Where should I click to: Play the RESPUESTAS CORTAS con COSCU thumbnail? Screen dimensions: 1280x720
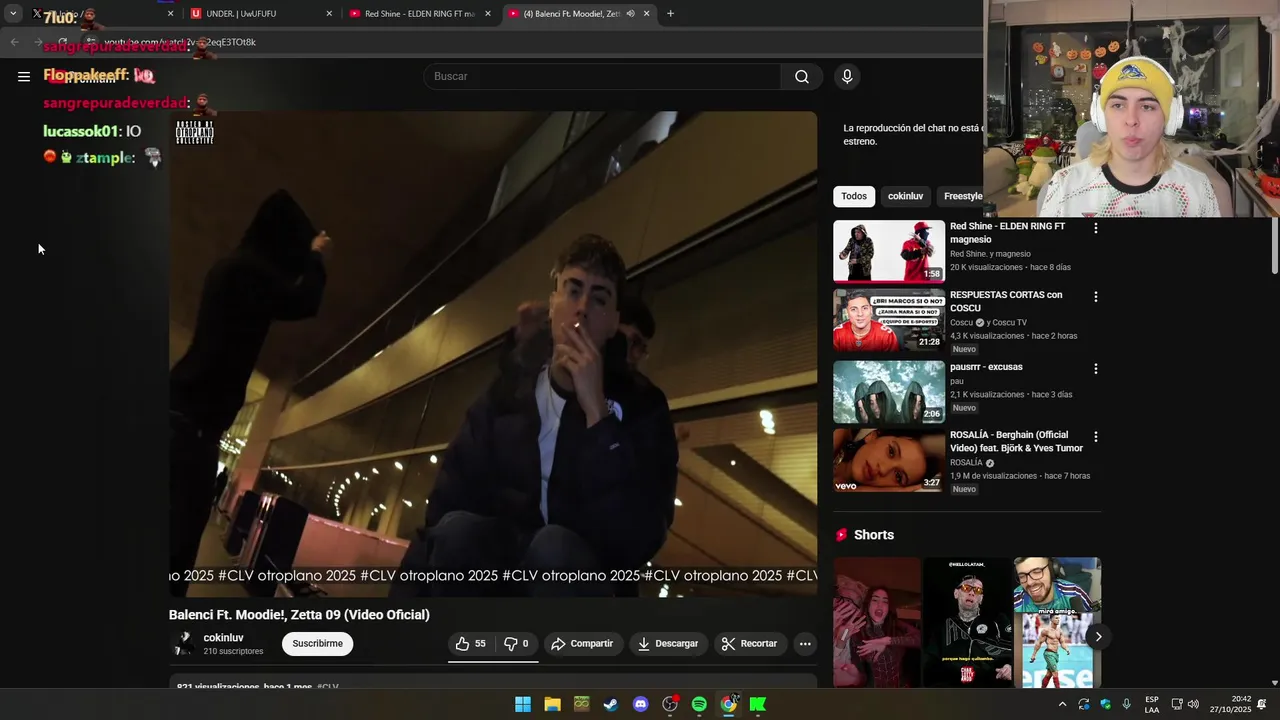[889, 320]
